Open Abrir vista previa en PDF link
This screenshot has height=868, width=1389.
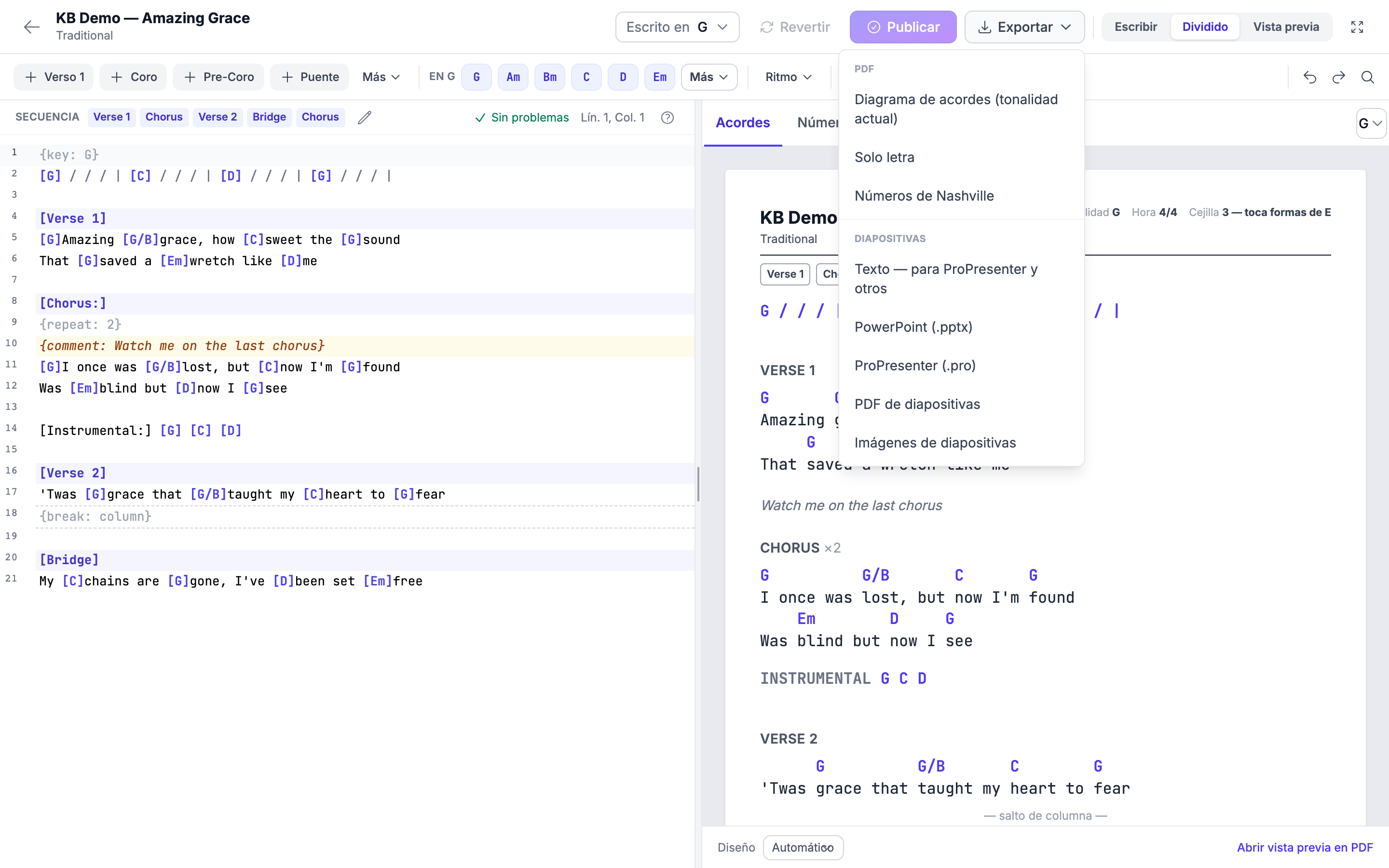pyautogui.click(x=1305, y=847)
